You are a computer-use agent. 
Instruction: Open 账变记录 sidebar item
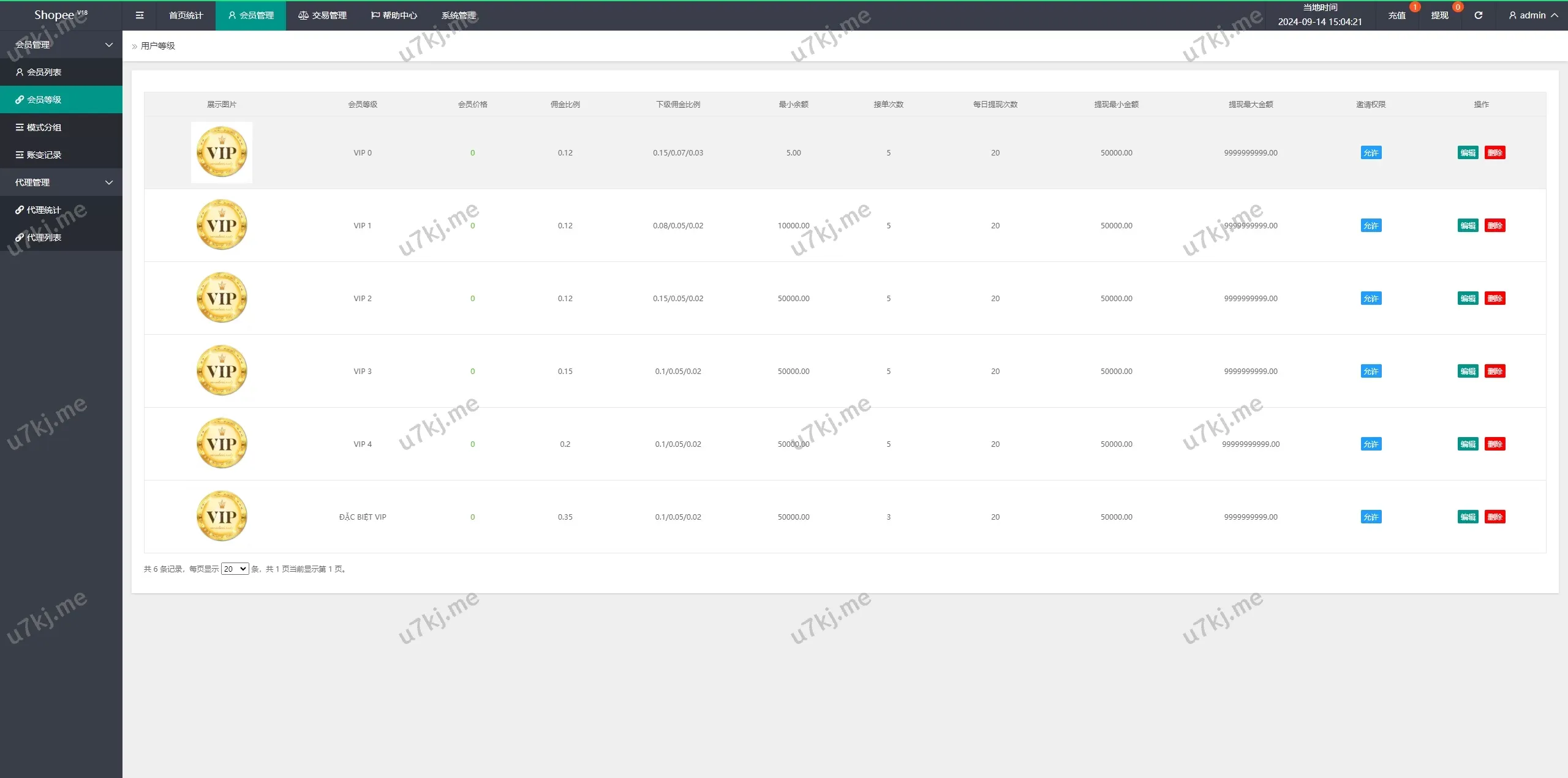pos(44,155)
